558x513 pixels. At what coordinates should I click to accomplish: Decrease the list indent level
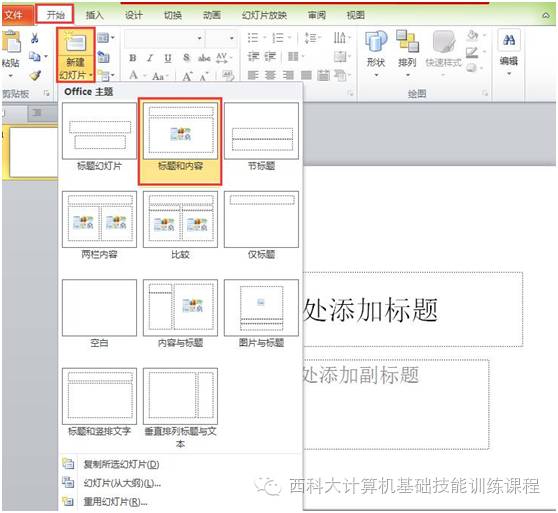[x=253, y=57]
